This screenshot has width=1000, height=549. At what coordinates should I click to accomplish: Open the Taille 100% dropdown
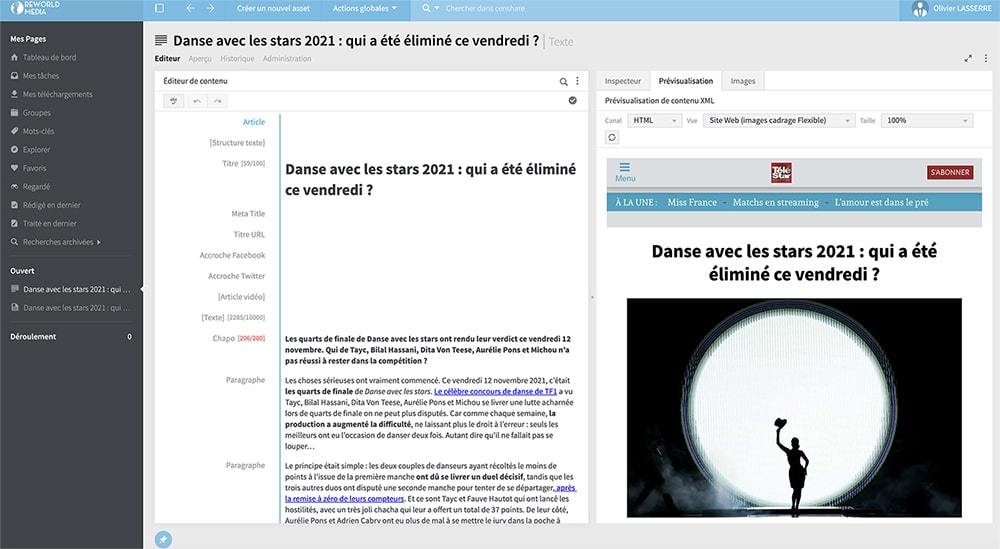pyautogui.click(x=927, y=121)
